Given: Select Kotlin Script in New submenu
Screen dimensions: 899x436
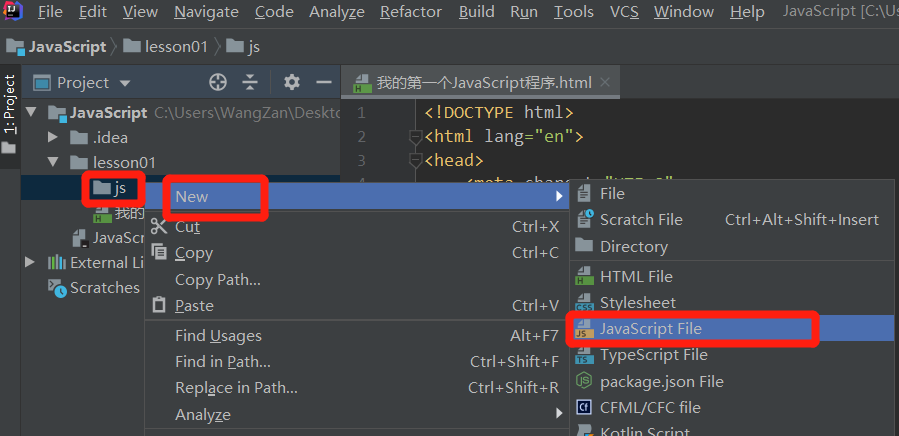Looking at the screenshot, I should (732, 430).
